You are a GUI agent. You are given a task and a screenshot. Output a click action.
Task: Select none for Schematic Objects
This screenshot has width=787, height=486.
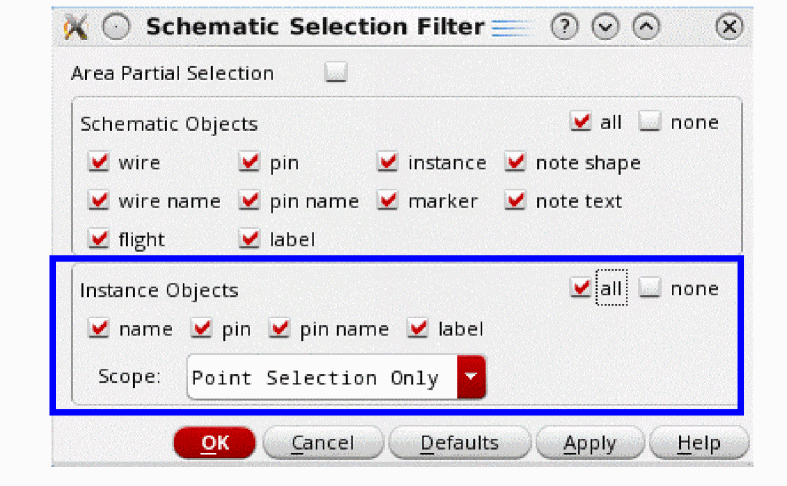point(651,122)
